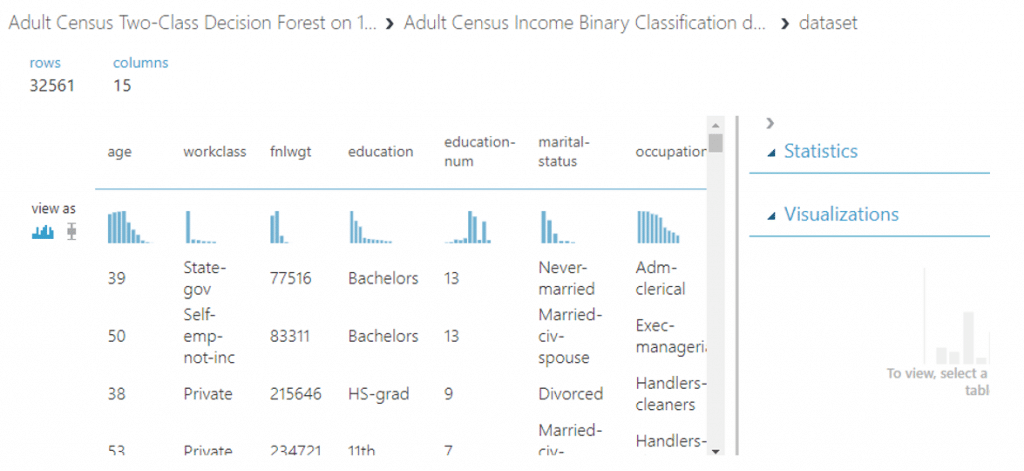Select the occupation column histogram thumbnail
1024x471 pixels.
[658, 227]
